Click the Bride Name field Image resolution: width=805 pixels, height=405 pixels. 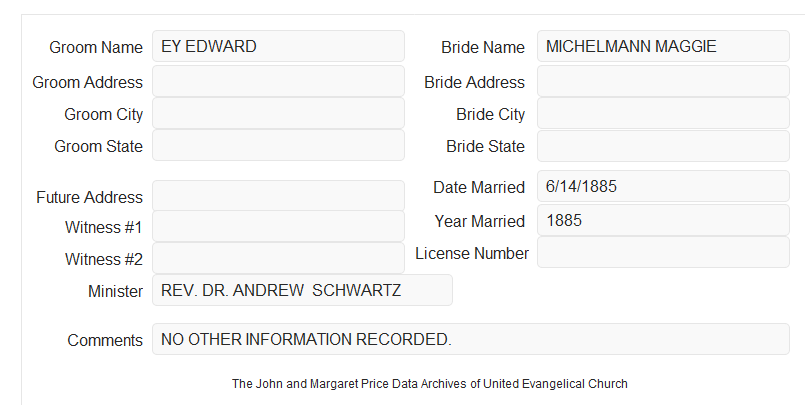[663, 46]
